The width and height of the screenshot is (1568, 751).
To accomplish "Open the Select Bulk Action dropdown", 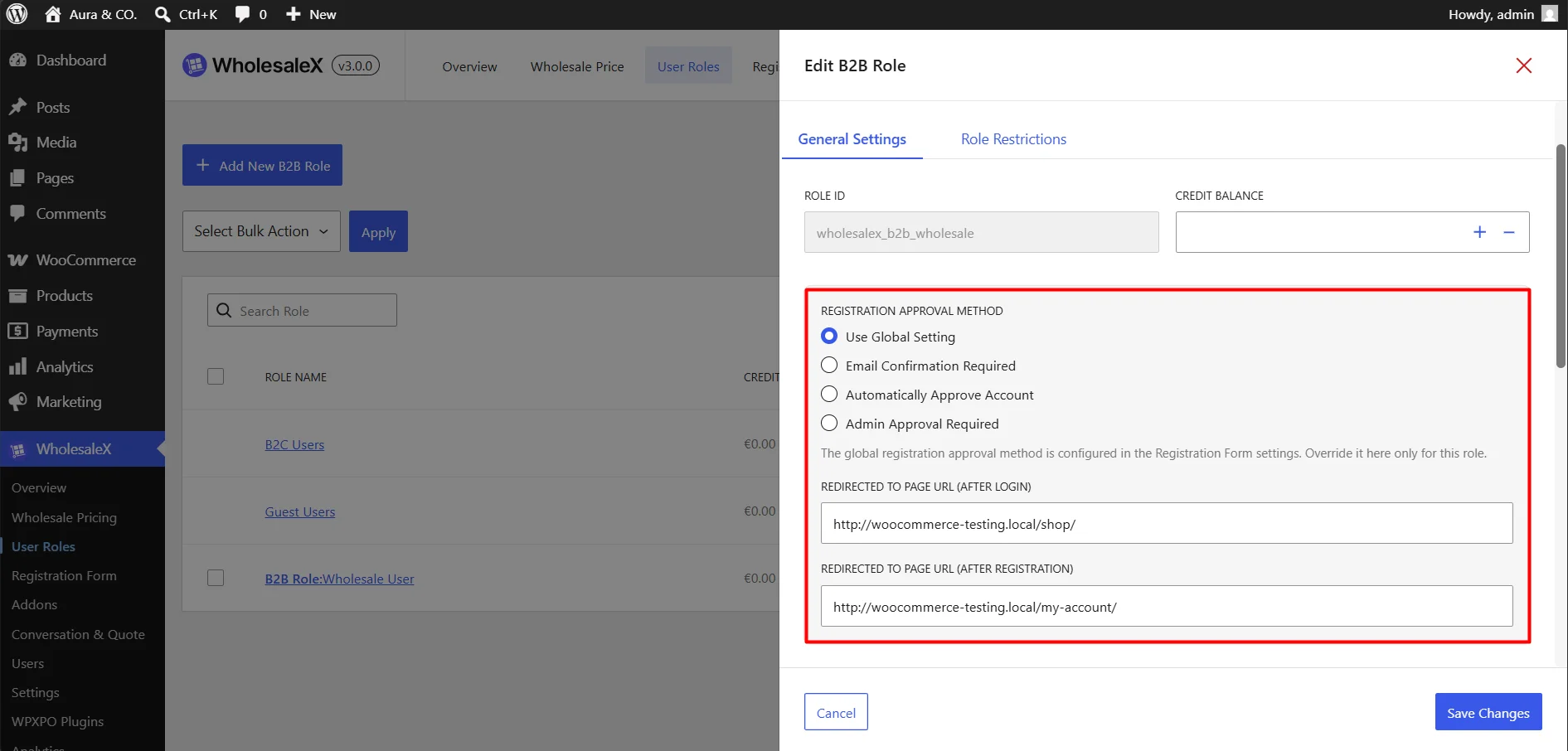I will pos(261,231).
